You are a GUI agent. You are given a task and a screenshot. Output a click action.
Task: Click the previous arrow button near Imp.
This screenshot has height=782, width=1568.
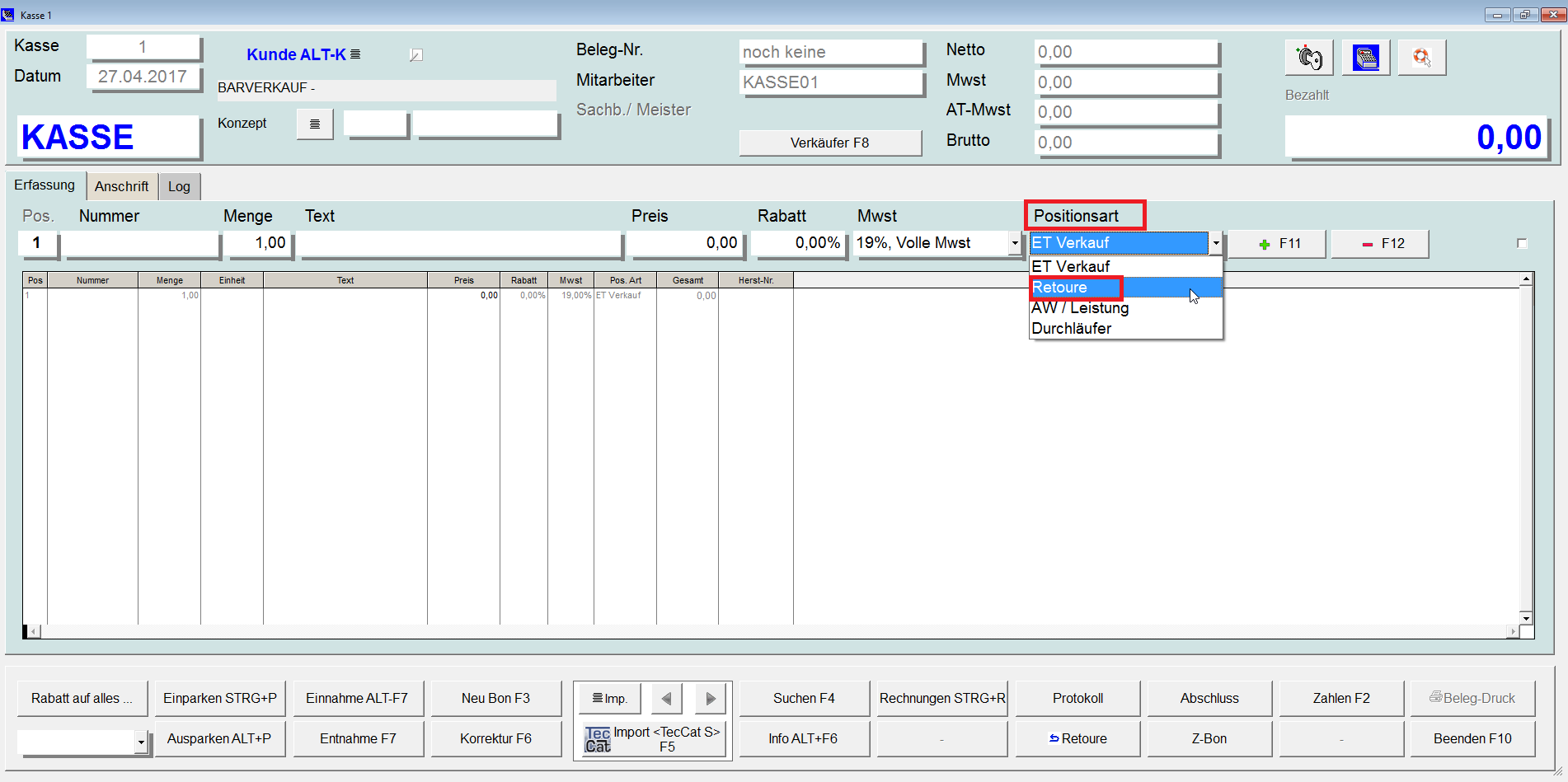(x=667, y=699)
